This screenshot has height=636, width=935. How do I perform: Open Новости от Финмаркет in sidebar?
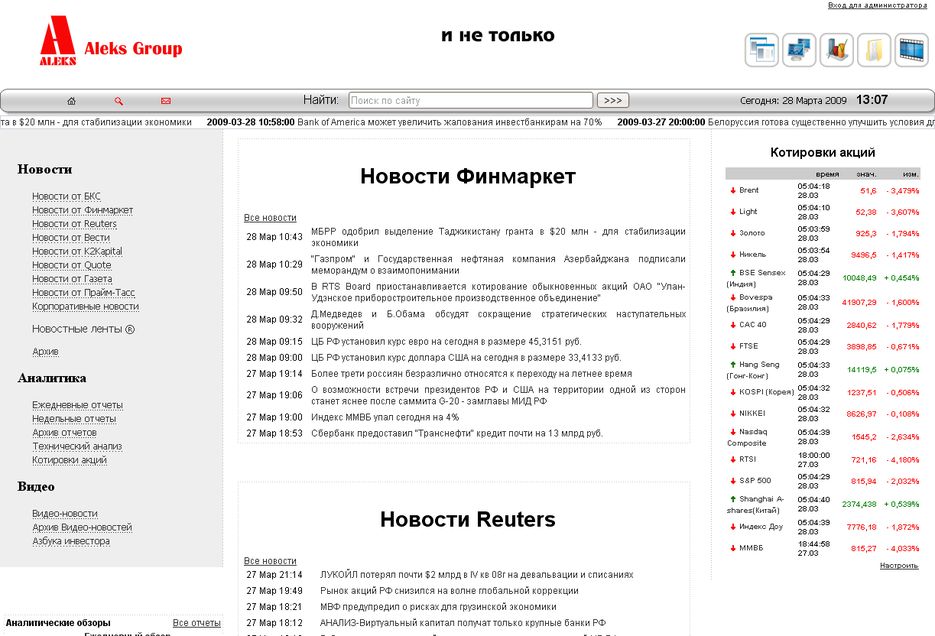tap(82, 210)
